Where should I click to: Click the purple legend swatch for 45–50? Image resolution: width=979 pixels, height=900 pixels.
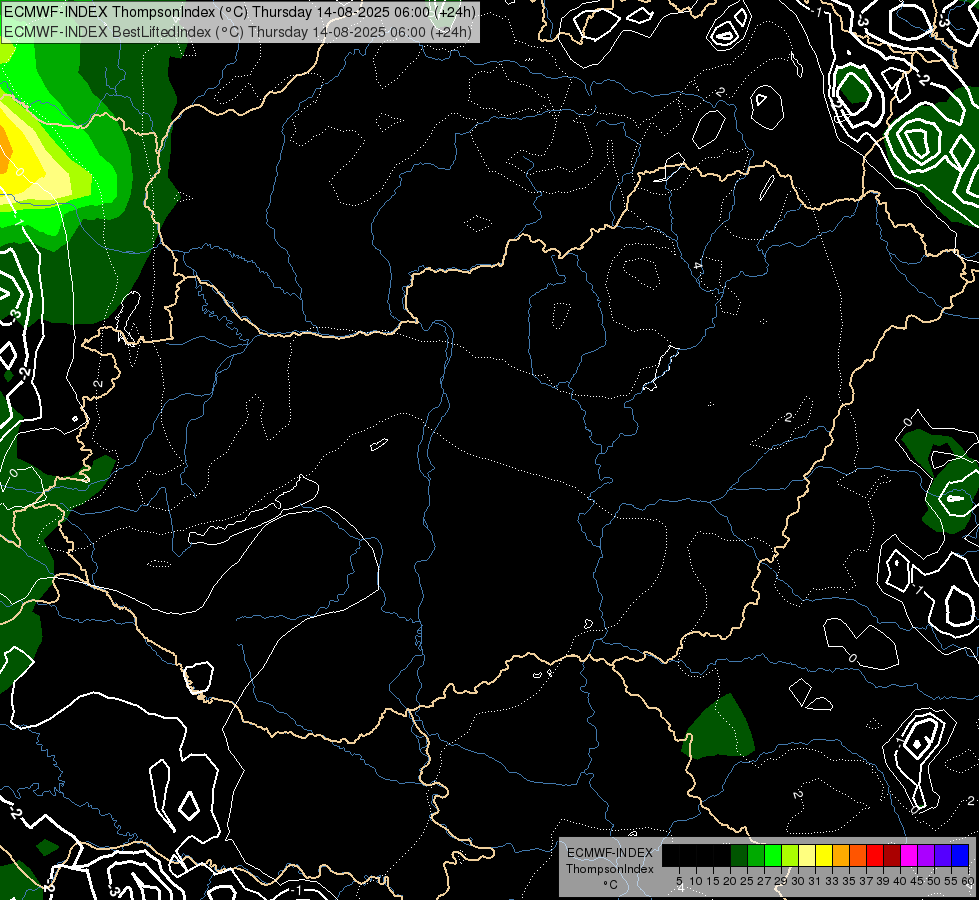point(926,855)
